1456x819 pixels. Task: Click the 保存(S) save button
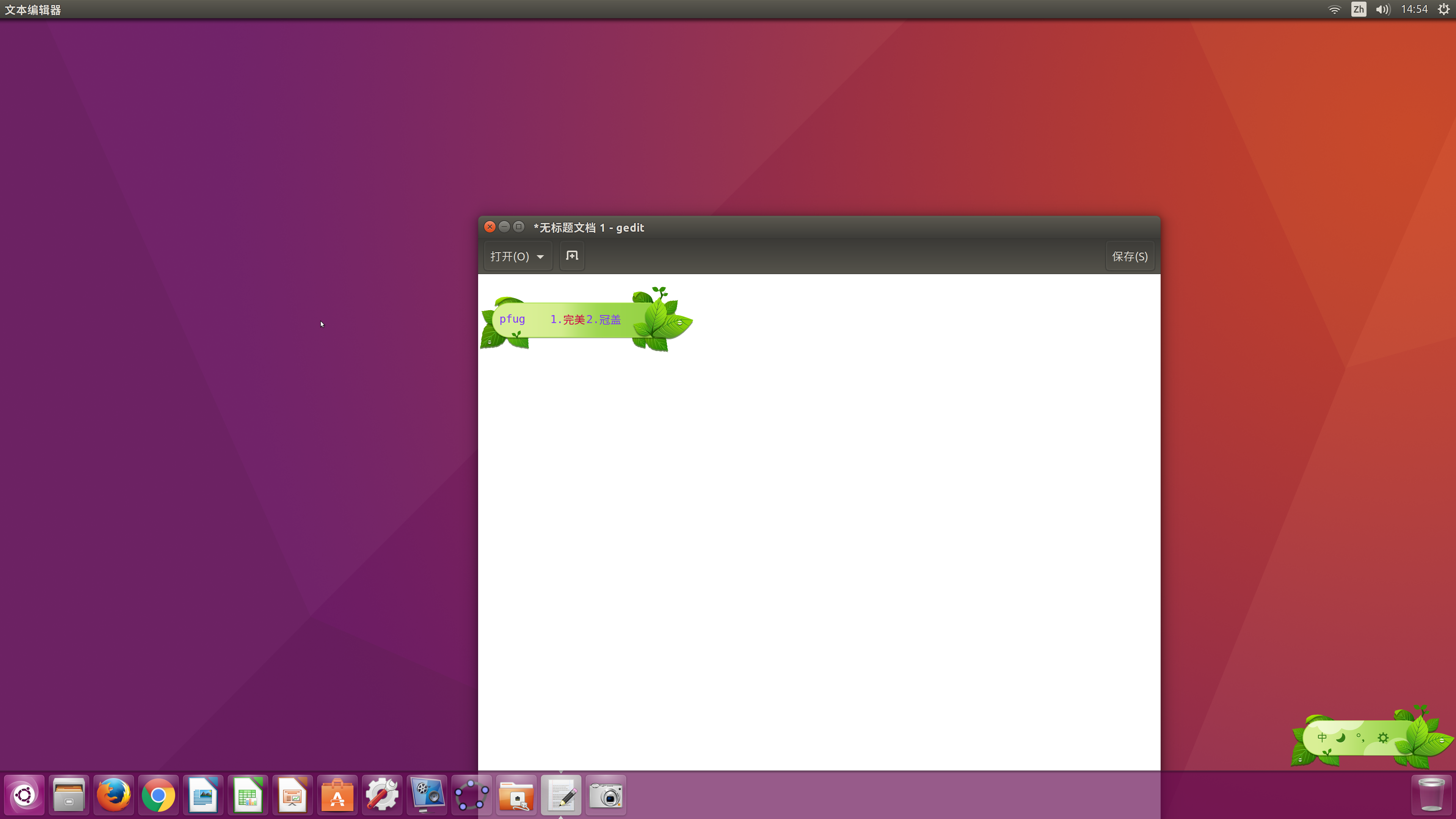pos(1130,257)
